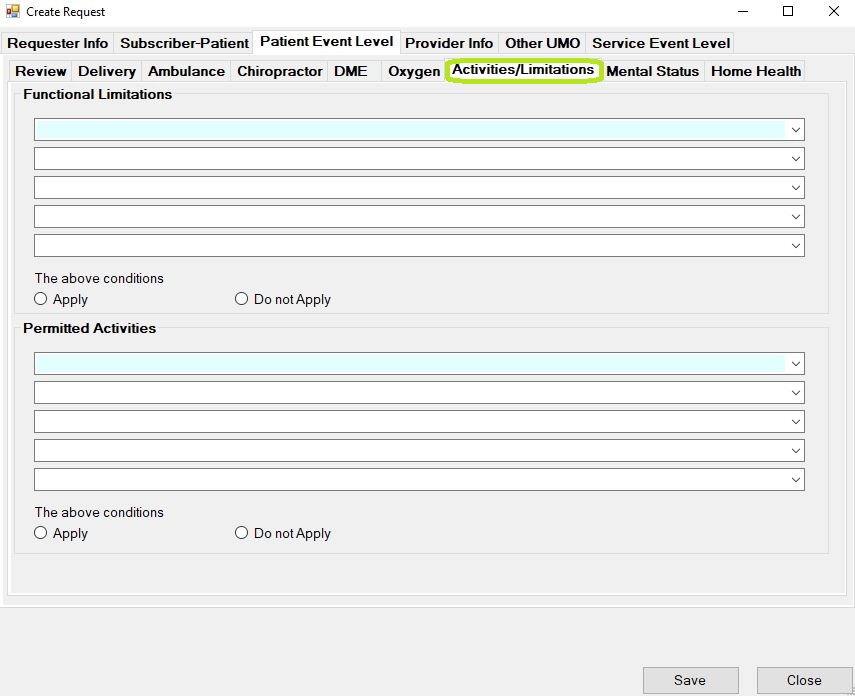Select Apply under Functional Limitations
Image resolution: width=855 pixels, height=696 pixels.
pyautogui.click(x=61, y=299)
